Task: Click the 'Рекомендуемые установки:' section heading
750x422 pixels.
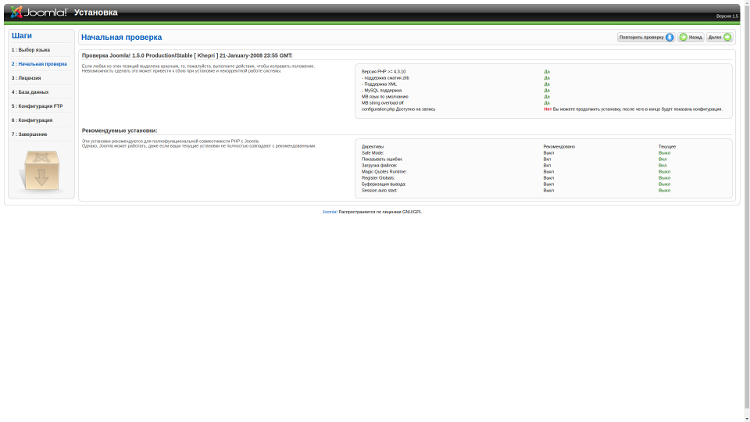Action: 119,131
